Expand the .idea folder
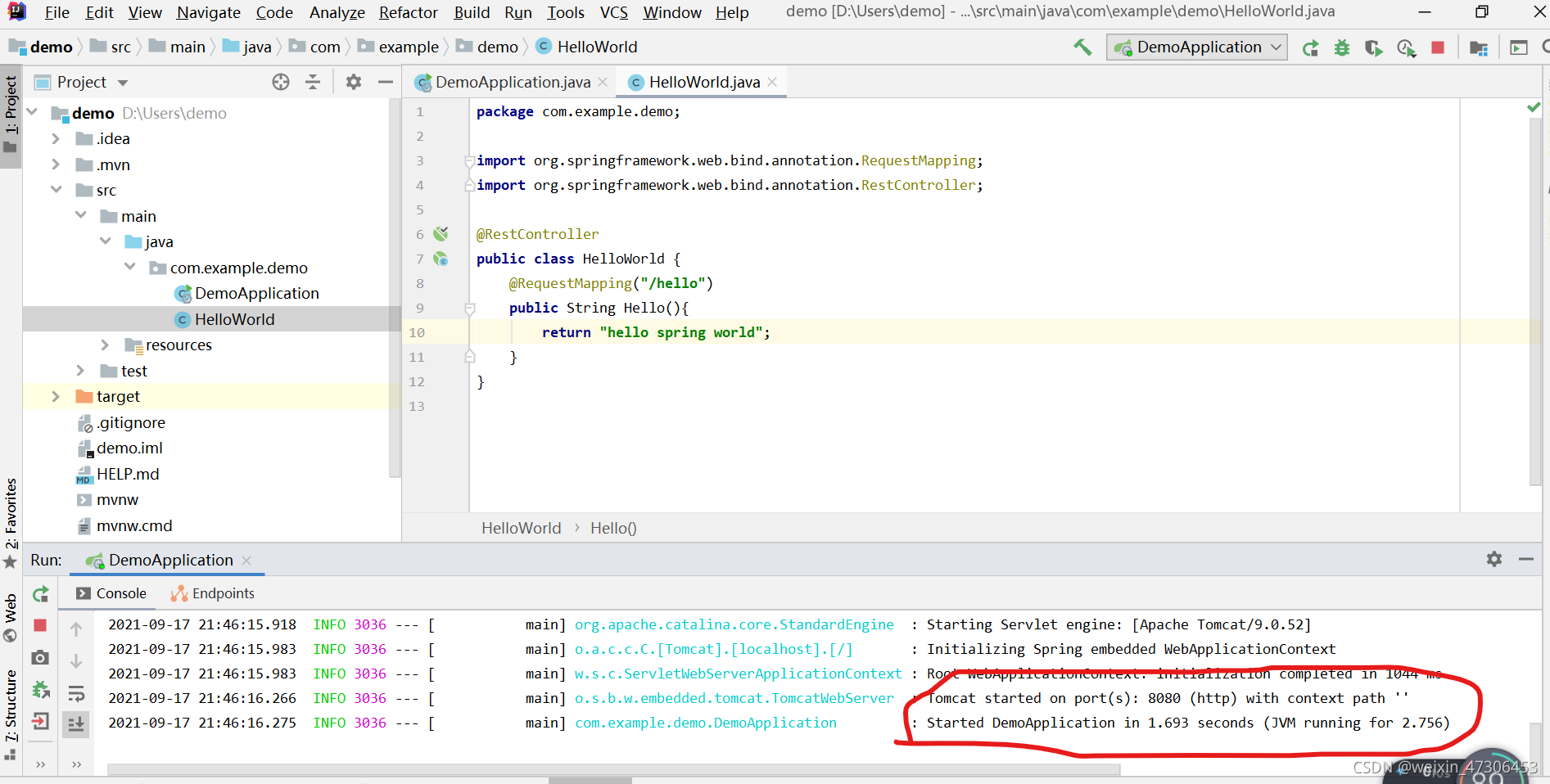The height and width of the screenshot is (784, 1550). pos(56,138)
